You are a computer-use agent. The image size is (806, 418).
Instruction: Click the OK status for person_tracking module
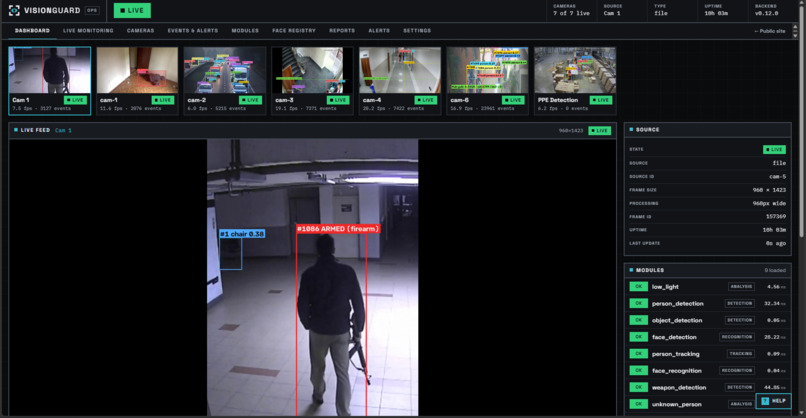[x=638, y=354]
